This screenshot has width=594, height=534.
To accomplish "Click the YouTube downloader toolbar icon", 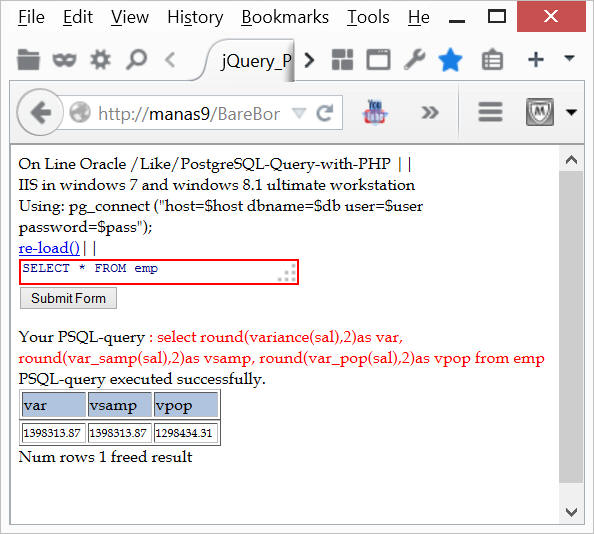I will pyautogui.click(x=375, y=112).
